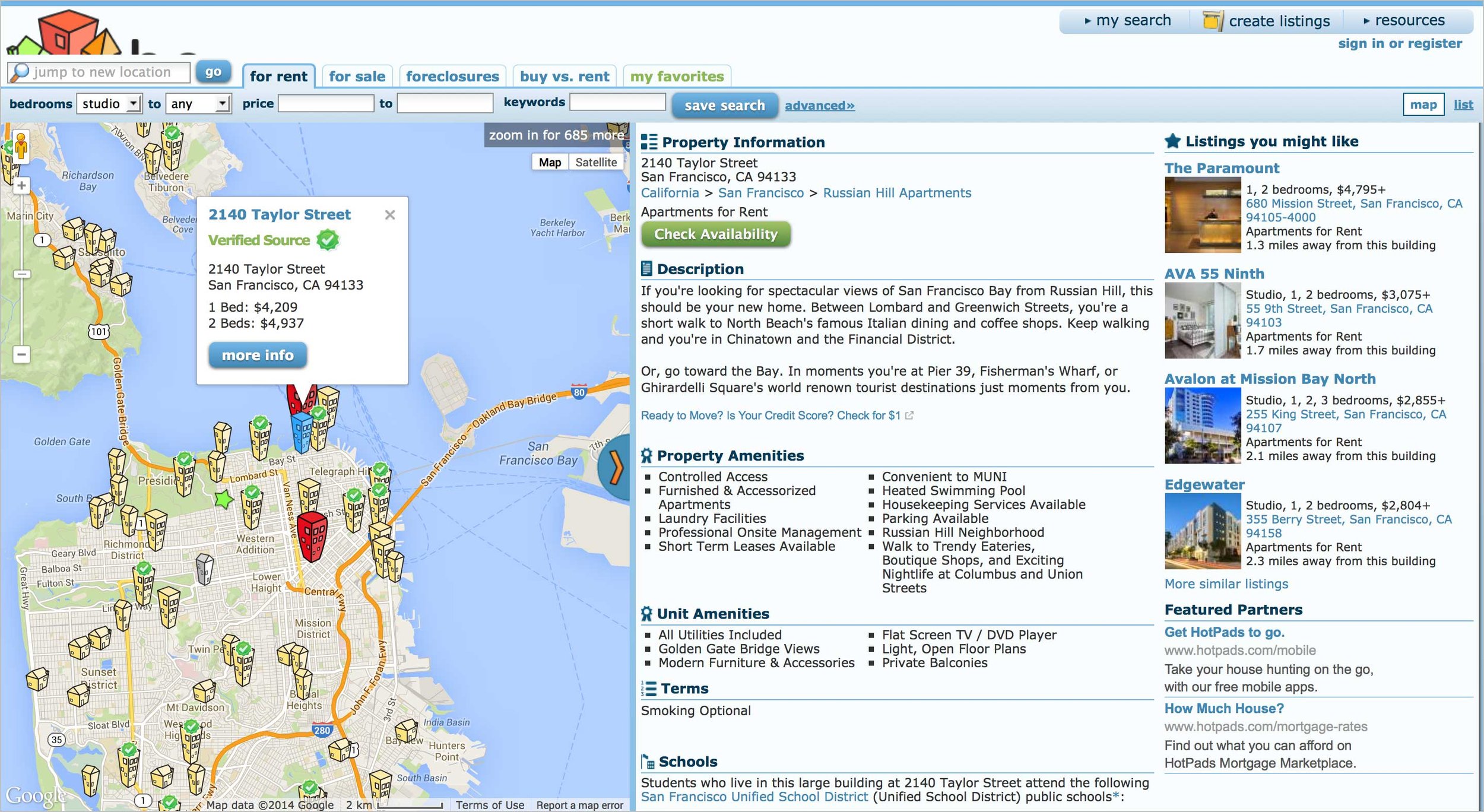This screenshot has width=1484, height=812.
Task: Close the 2140 Taylor Street popup
Action: click(x=389, y=215)
